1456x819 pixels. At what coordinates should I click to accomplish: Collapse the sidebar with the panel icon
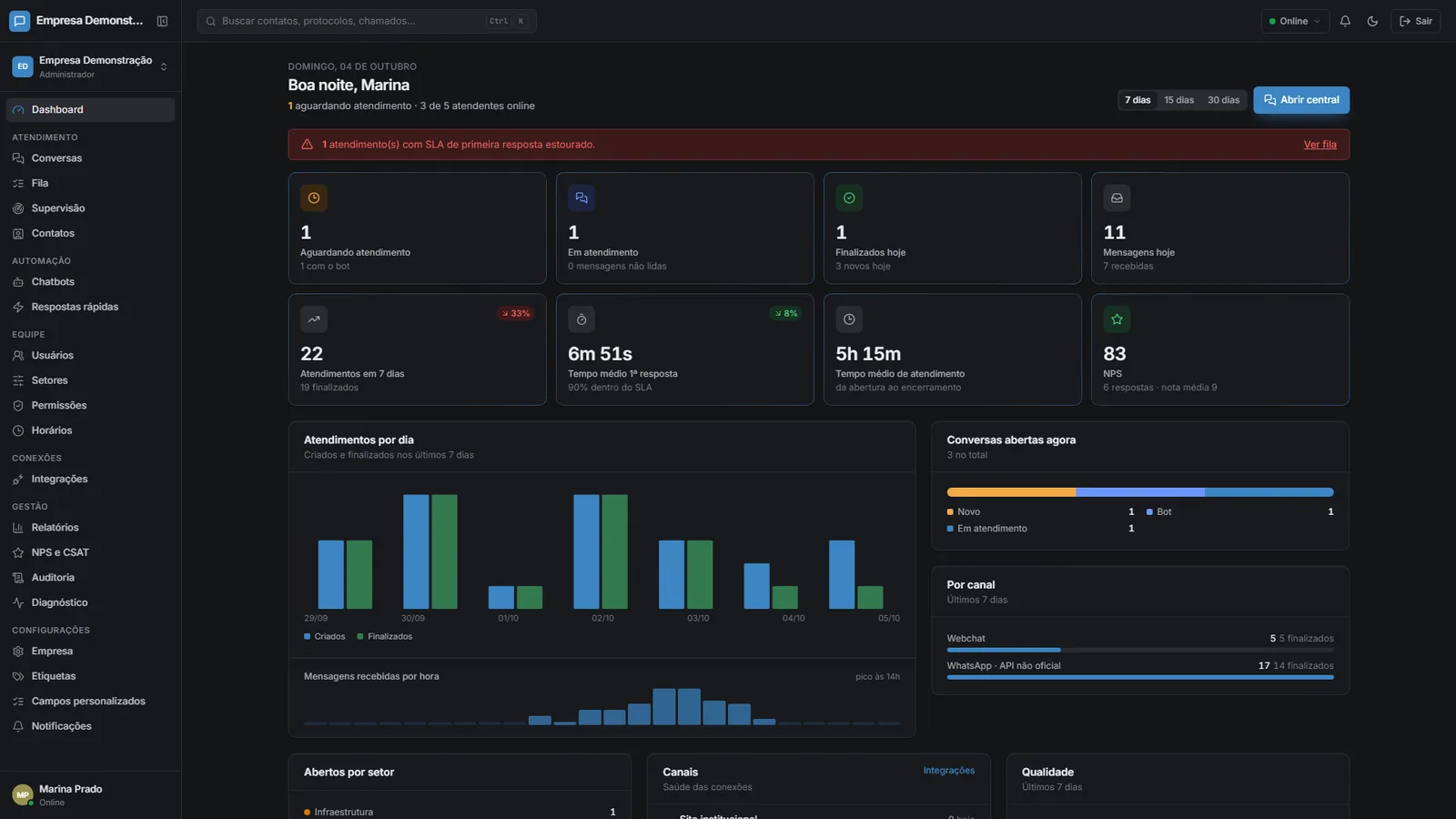[x=162, y=21]
